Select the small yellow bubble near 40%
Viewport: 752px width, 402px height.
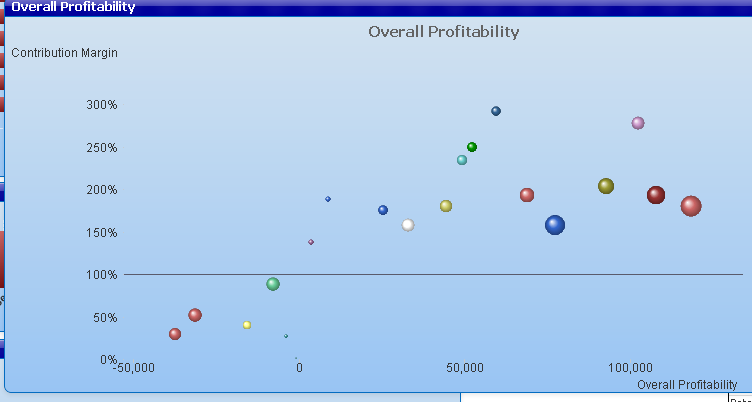[x=247, y=325]
